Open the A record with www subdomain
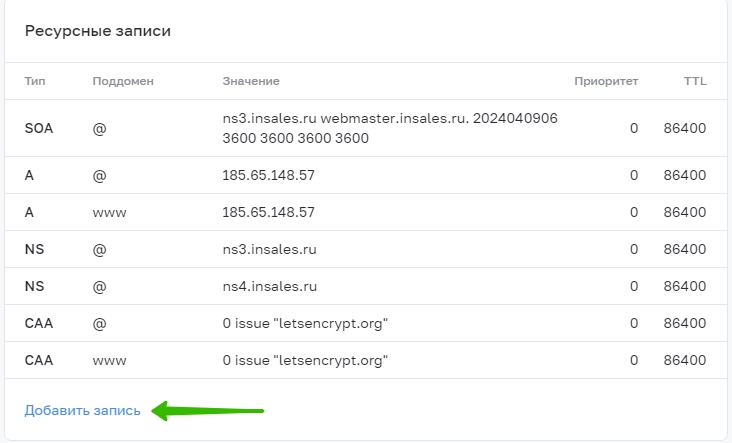Screen dimensions: 732x443 coord(366,212)
